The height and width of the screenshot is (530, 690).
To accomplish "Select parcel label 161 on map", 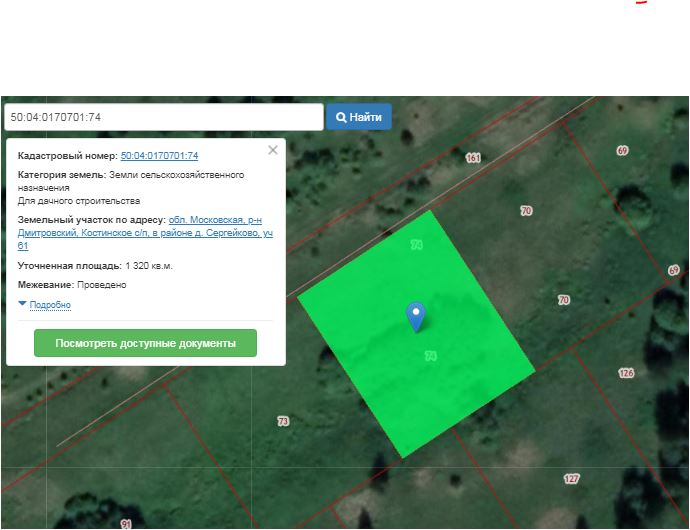I will (473, 158).
